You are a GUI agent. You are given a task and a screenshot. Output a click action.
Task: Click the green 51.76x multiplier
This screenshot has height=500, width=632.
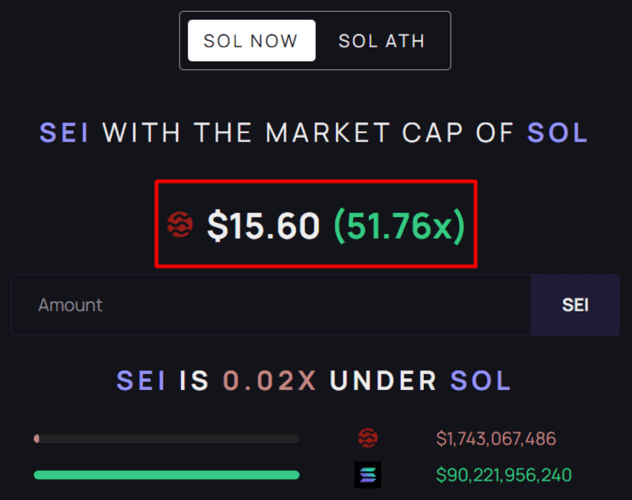tap(398, 226)
